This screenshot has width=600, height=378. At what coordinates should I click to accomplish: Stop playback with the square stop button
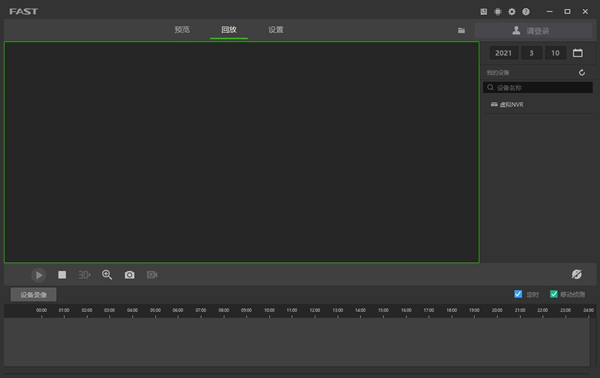pyautogui.click(x=62, y=275)
